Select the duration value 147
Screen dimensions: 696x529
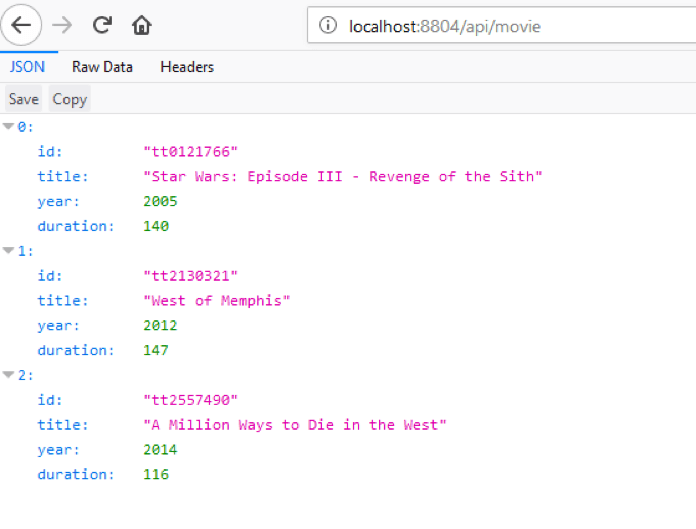[156, 350]
